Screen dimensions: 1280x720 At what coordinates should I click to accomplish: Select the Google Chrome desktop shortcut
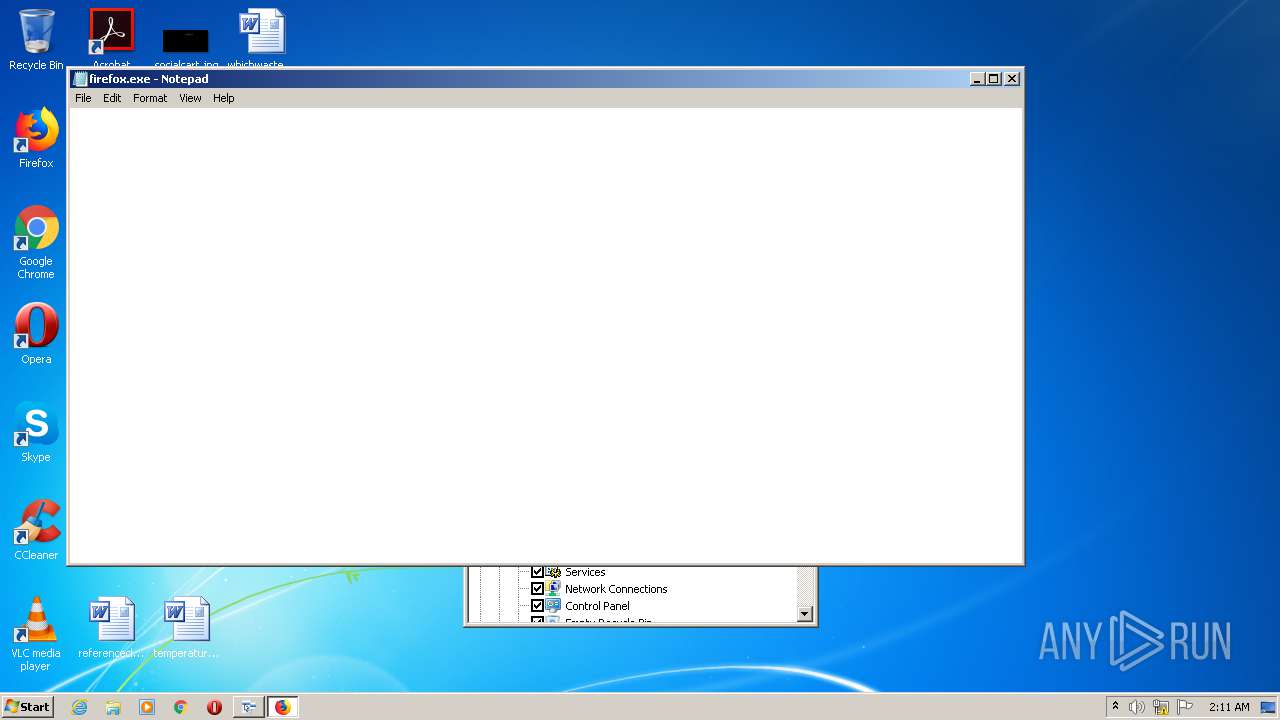pos(36,242)
